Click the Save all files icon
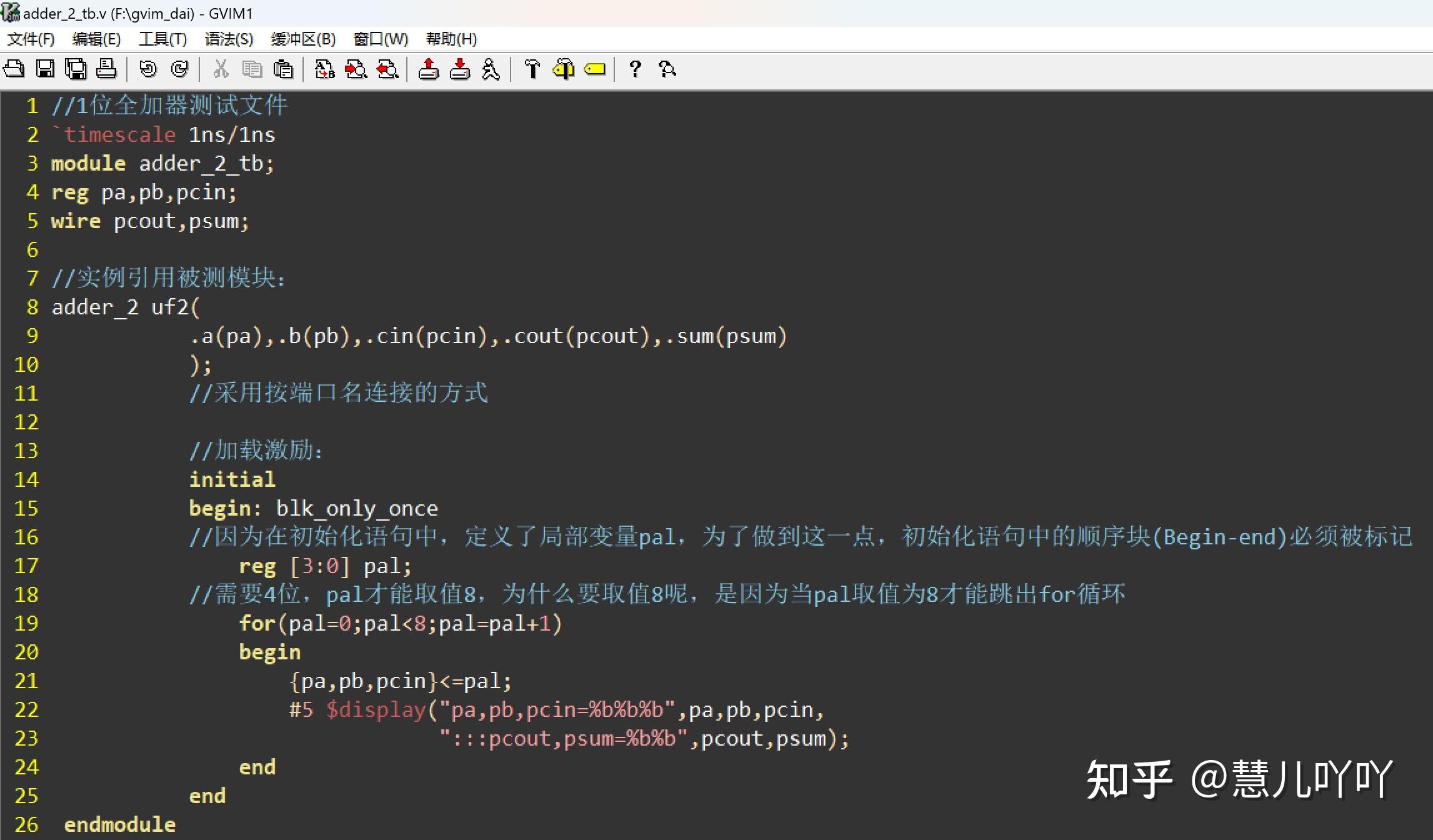1433x840 pixels. coord(76,69)
